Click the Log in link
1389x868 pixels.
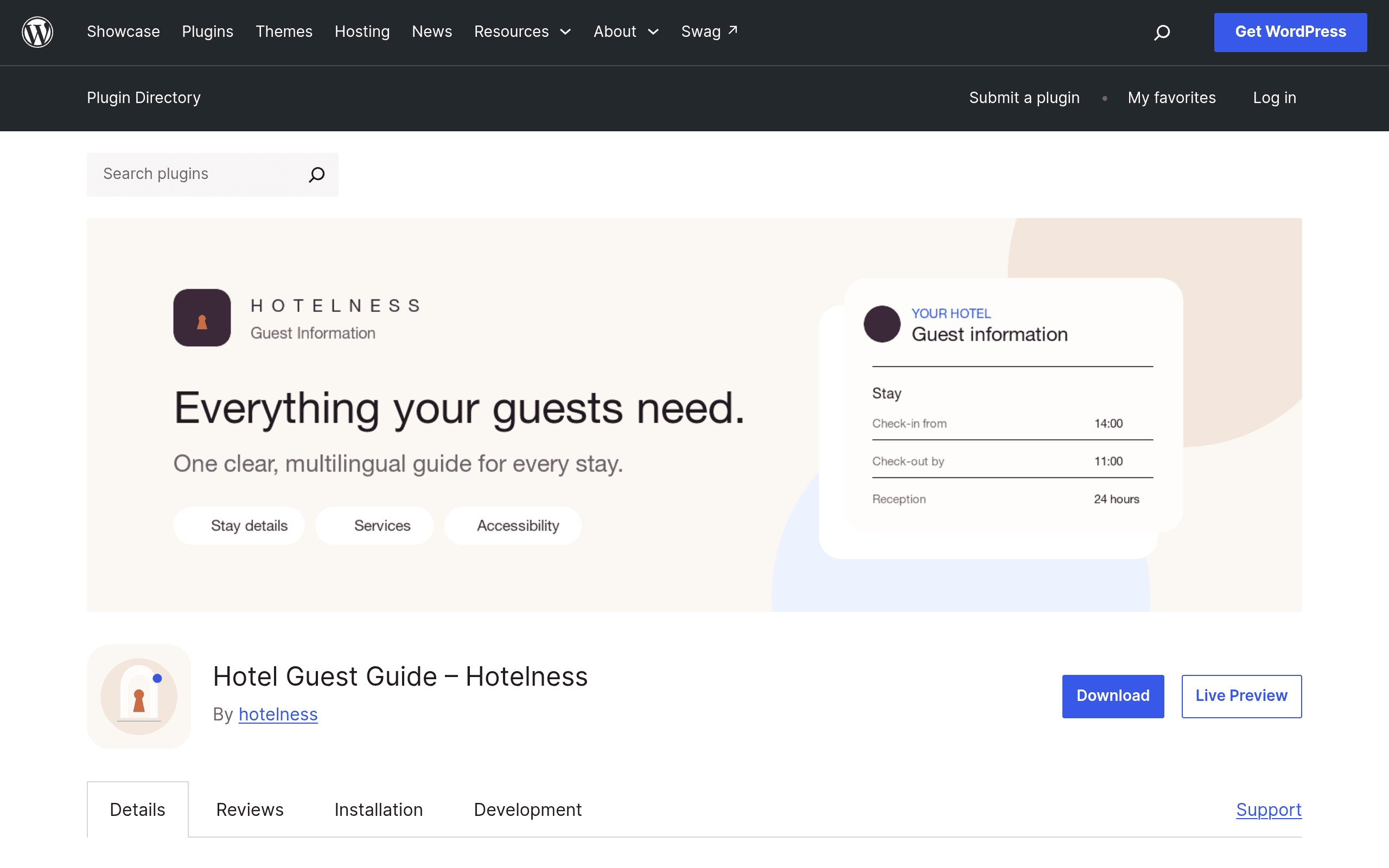1275,98
